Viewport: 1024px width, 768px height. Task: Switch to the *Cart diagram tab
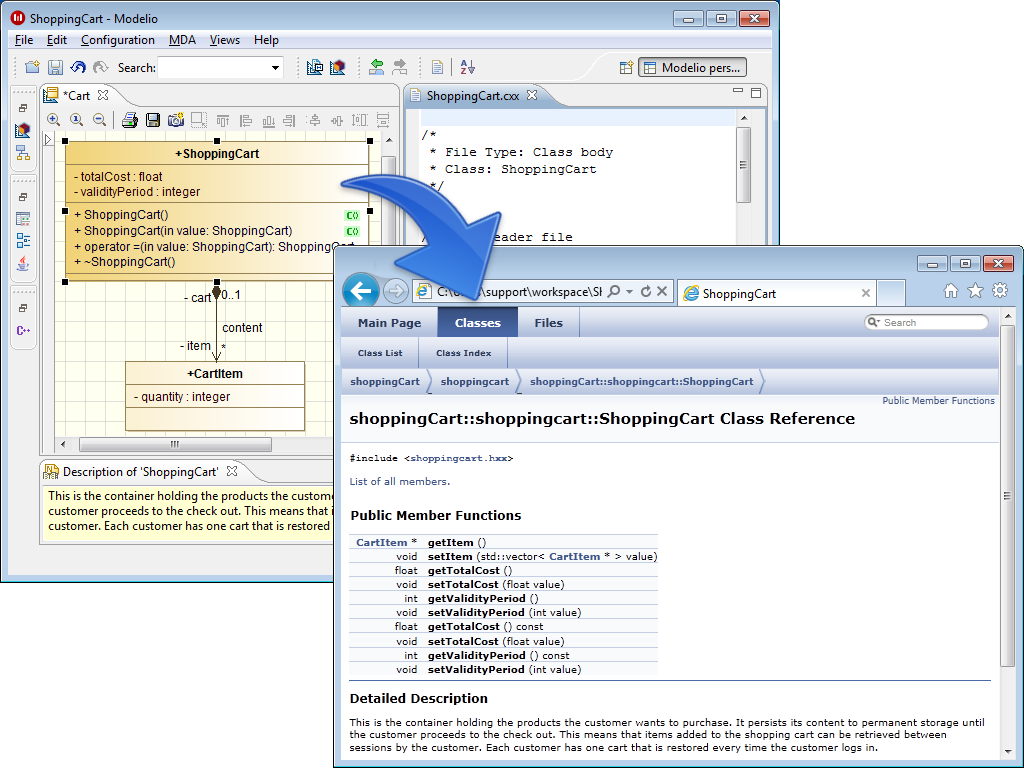pyautogui.click(x=76, y=95)
